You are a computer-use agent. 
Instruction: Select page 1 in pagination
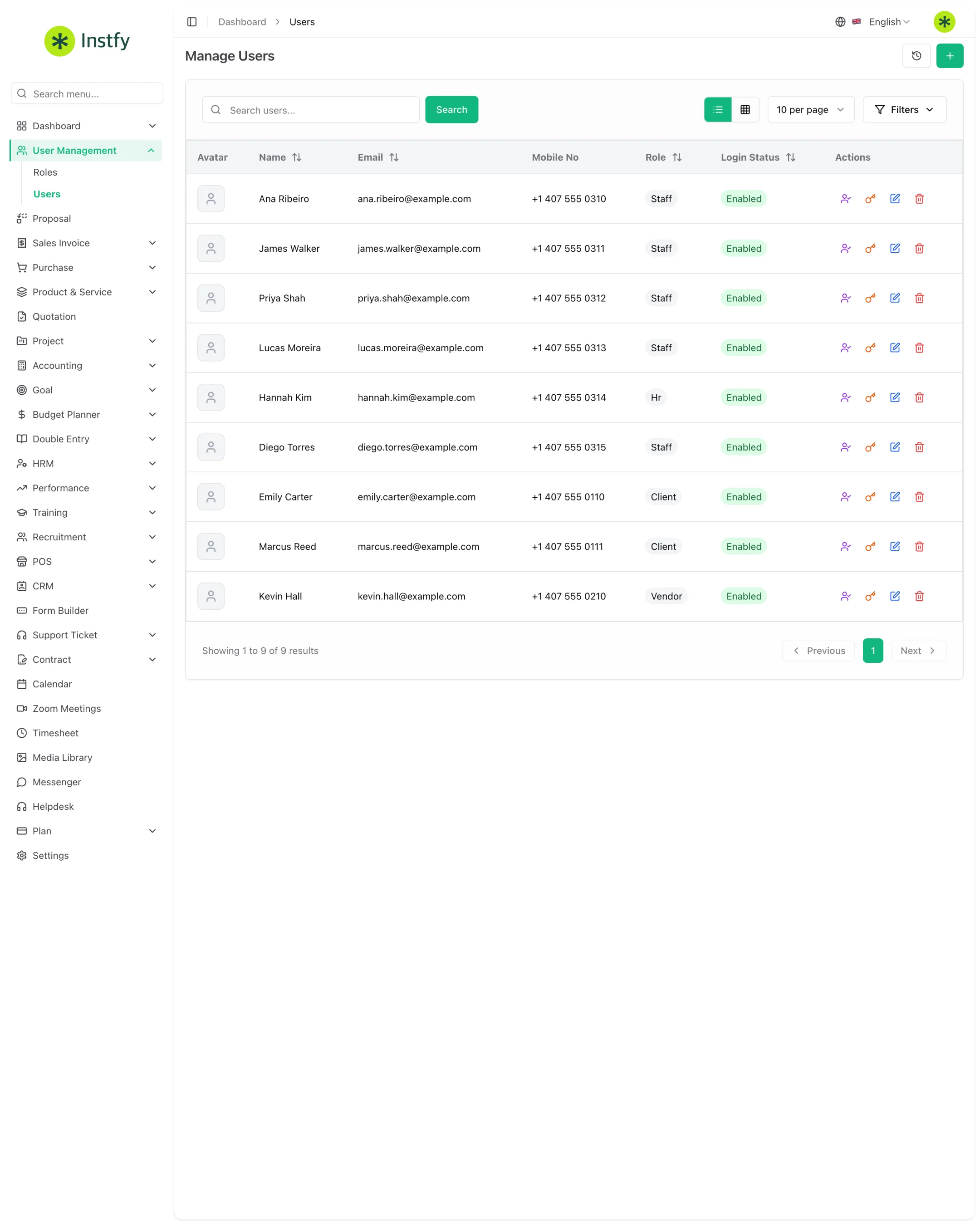872,651
